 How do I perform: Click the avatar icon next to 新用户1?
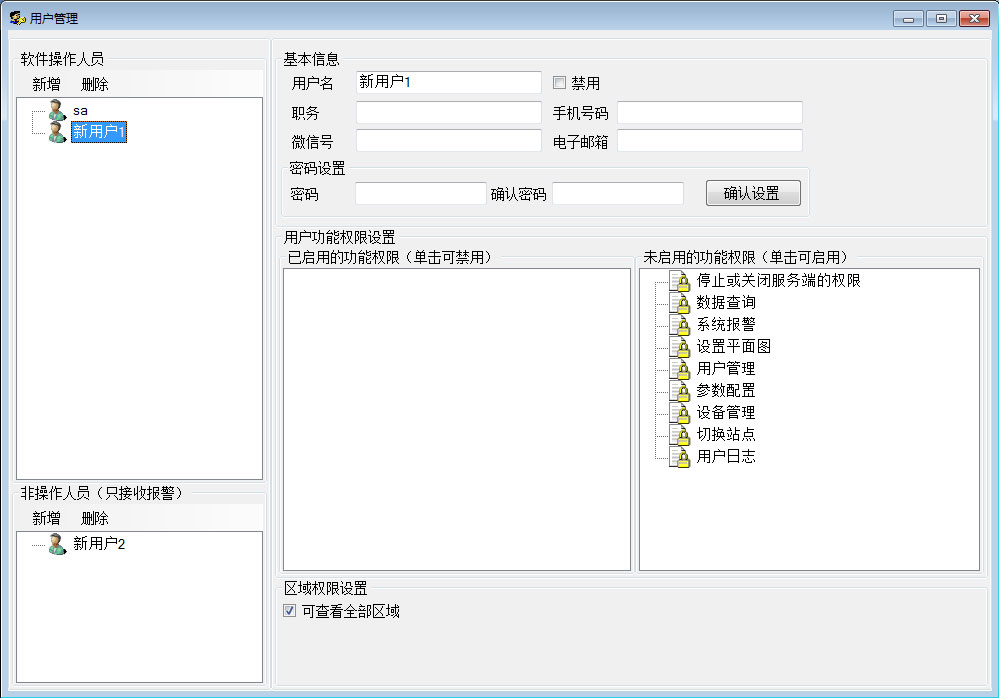point(57,132)
